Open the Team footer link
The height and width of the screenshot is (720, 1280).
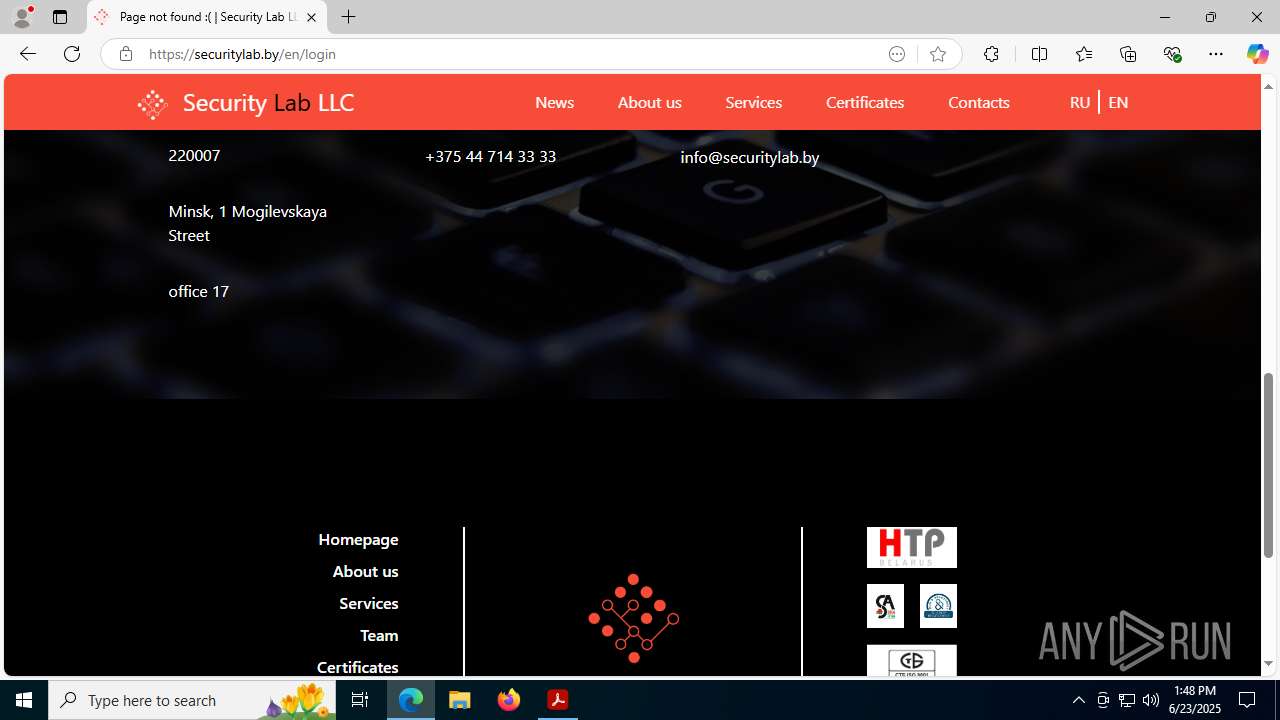pyautogui.click(x=379, y=635)
